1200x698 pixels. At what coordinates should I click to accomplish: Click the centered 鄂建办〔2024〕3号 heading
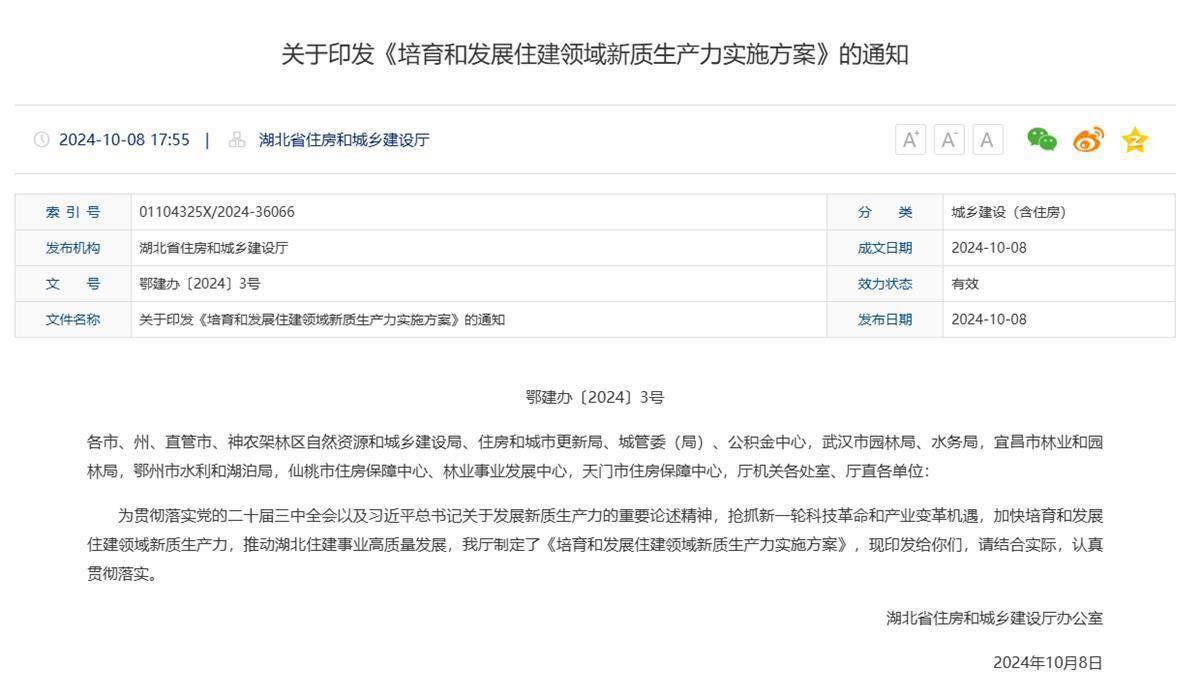pos(594,397)
